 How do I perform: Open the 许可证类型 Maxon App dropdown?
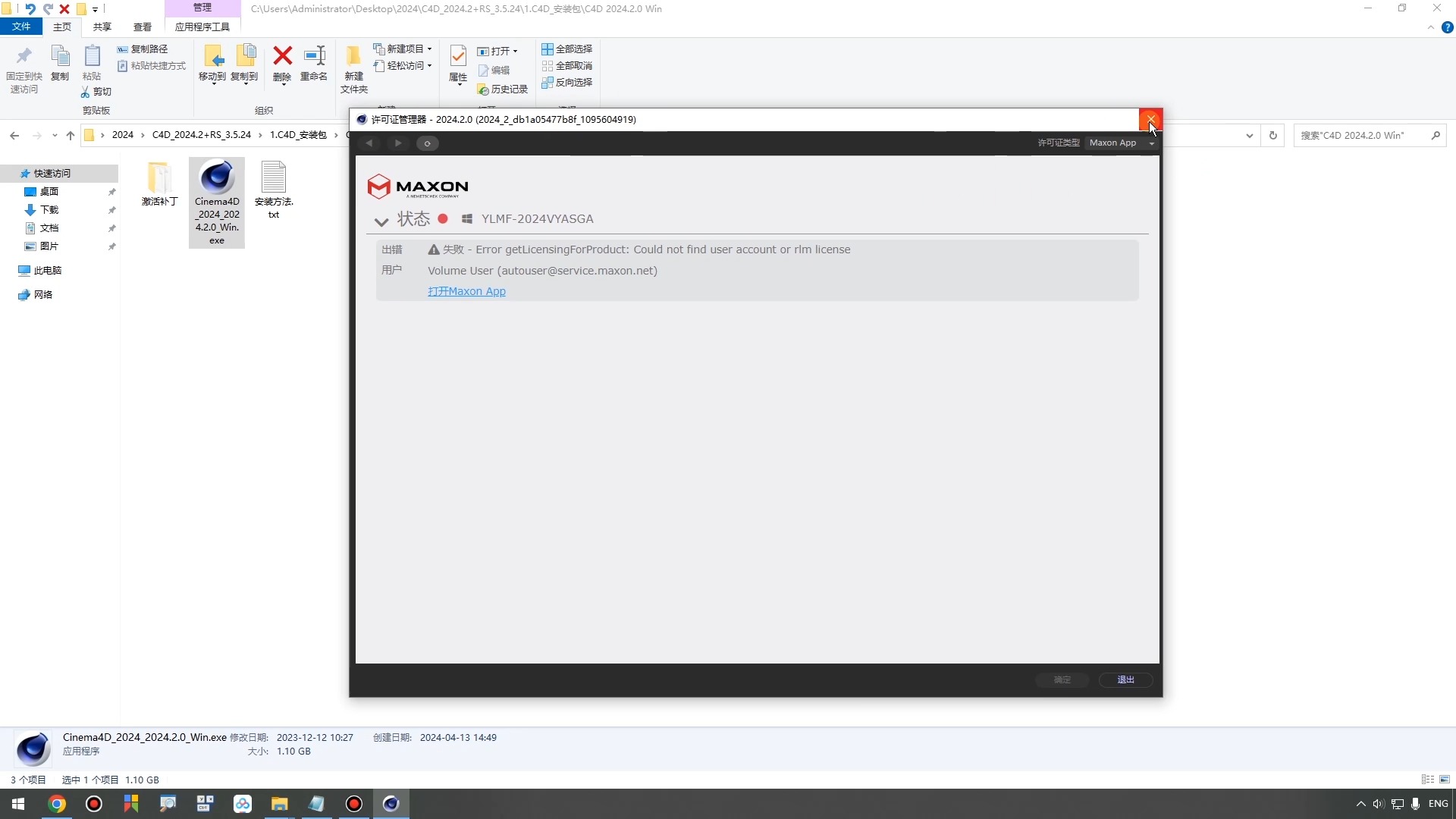1121,143
